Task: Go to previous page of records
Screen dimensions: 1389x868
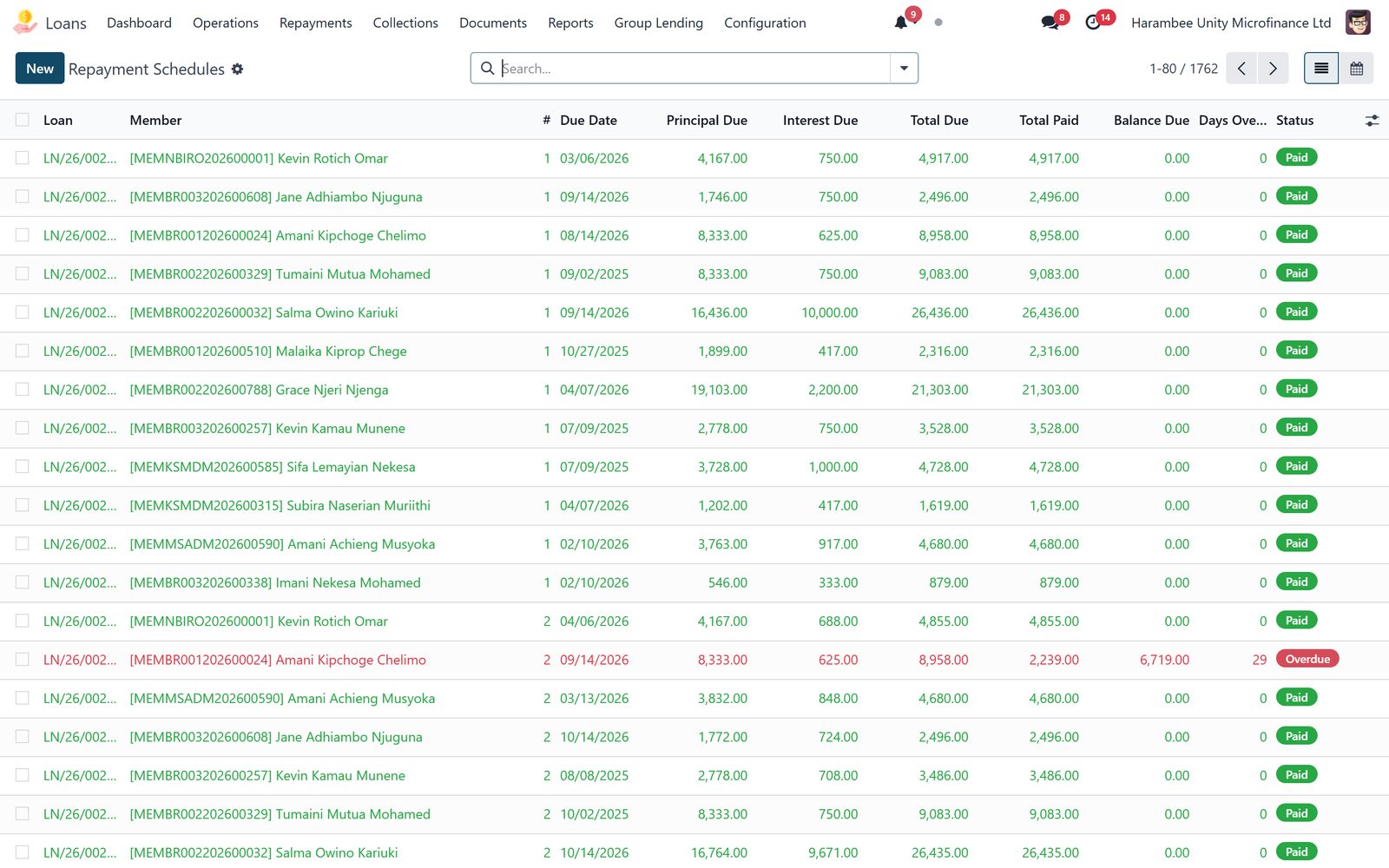Action: pos(1241,69)
